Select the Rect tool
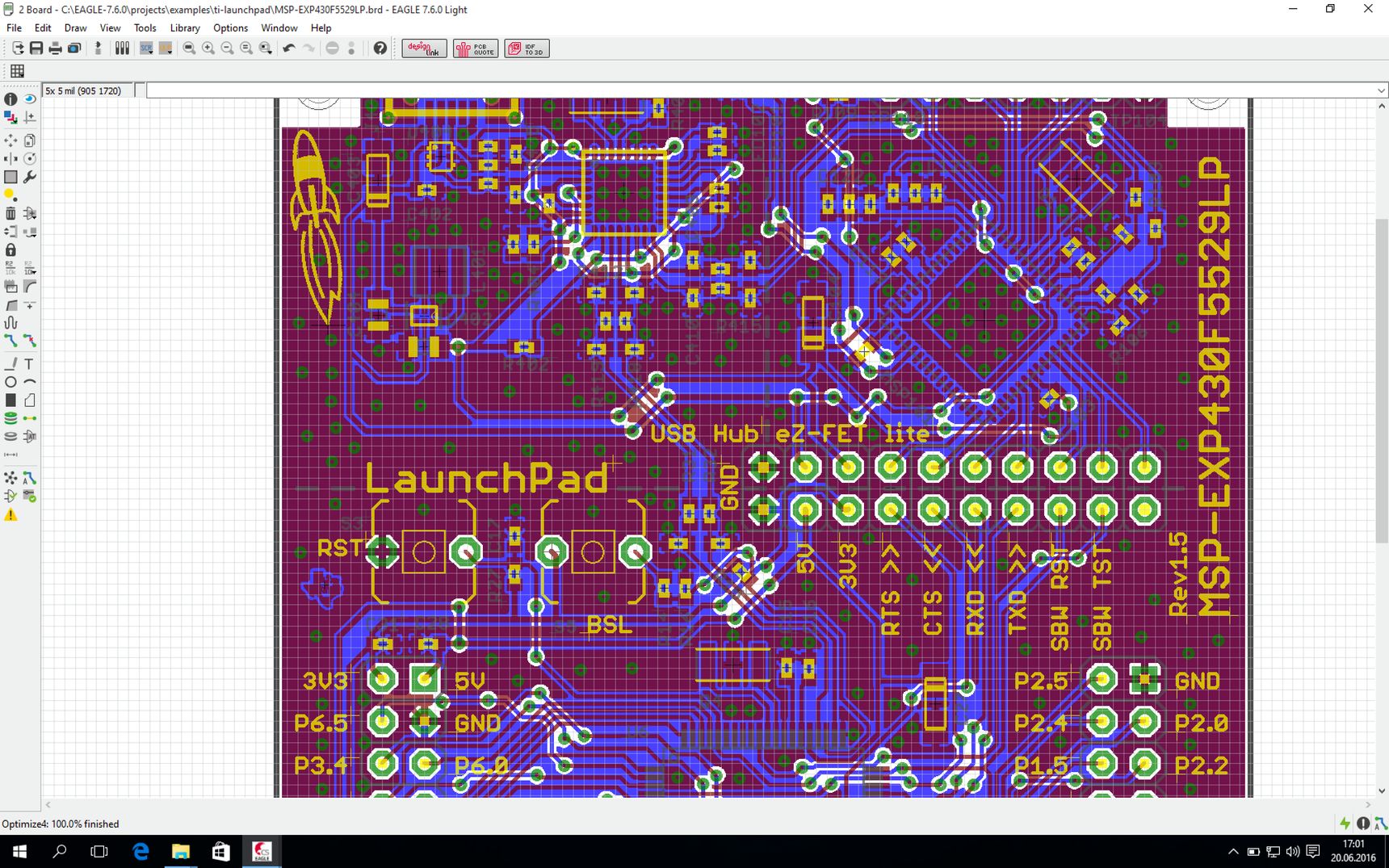Image resolution: width=1389 pixels, height=868 pixels. click(x=10, y=400)
